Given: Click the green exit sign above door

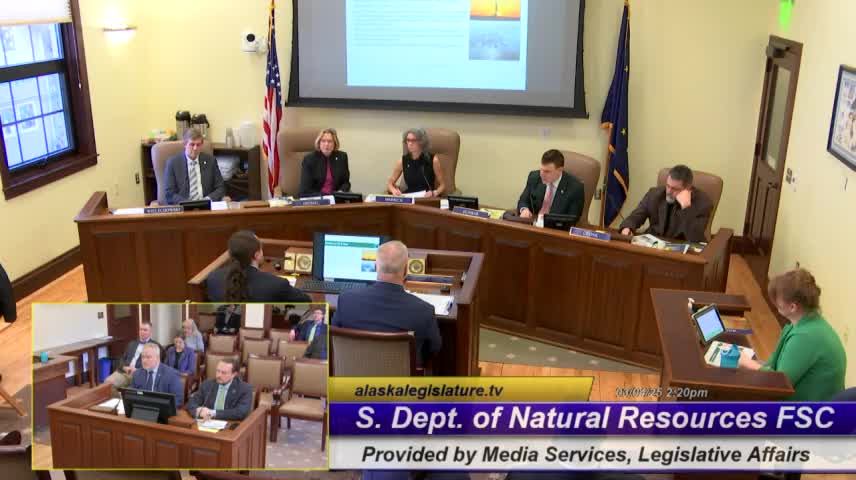Looking at the screenshot, I should tap(786, 13).
